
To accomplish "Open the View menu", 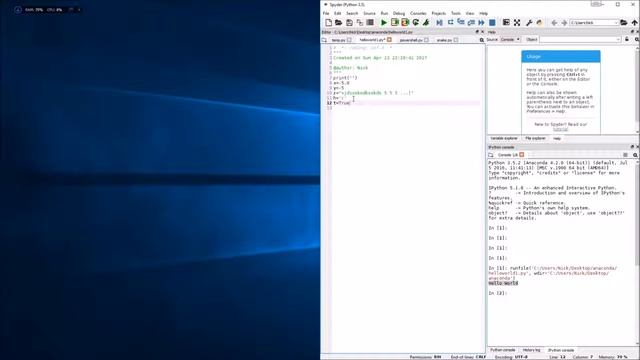I will 470,13.
